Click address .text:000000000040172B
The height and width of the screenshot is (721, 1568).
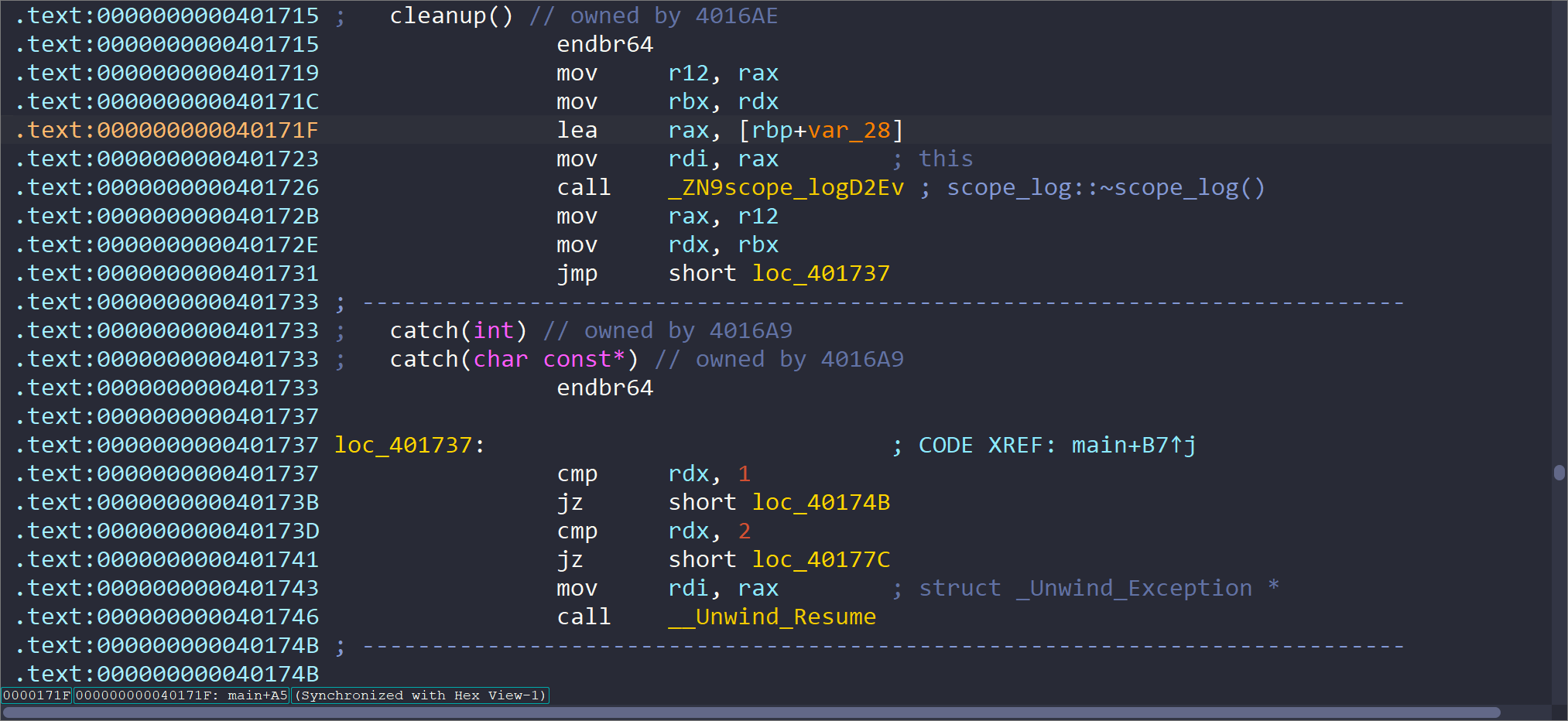click(x=166, y=216)
